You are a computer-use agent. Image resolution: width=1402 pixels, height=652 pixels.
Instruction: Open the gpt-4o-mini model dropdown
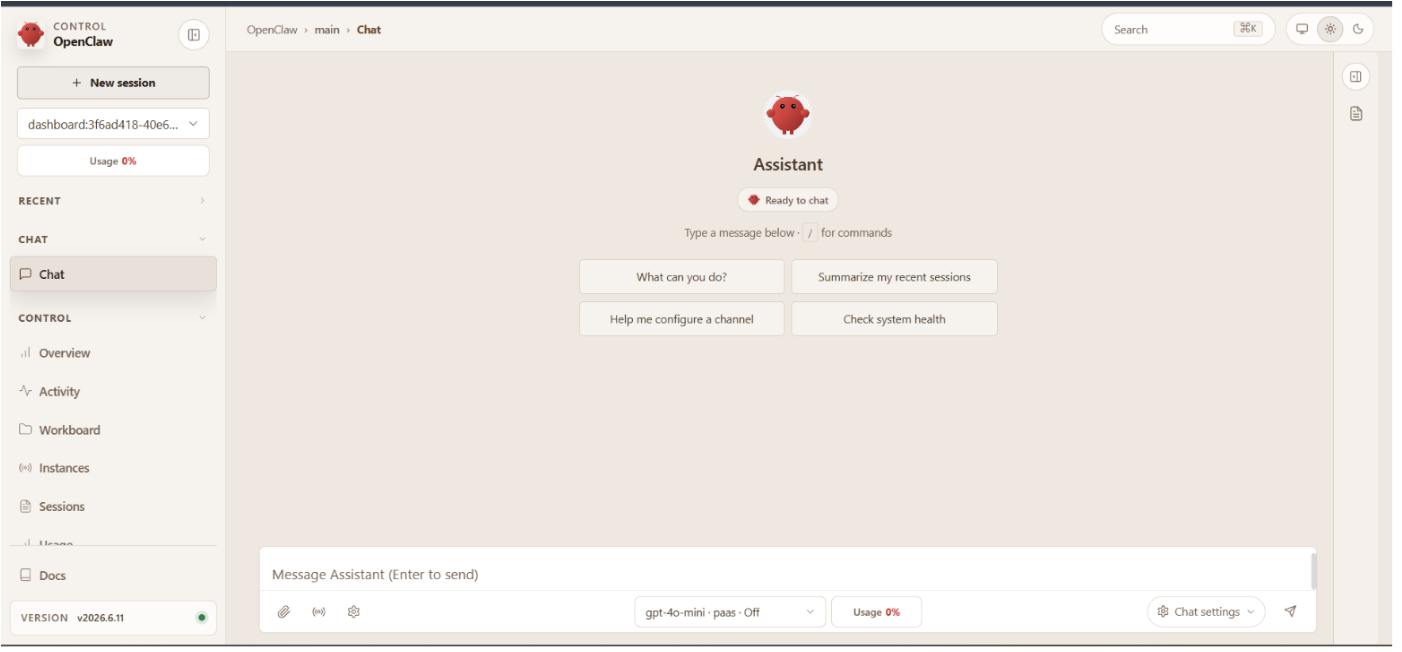[730, 612]
